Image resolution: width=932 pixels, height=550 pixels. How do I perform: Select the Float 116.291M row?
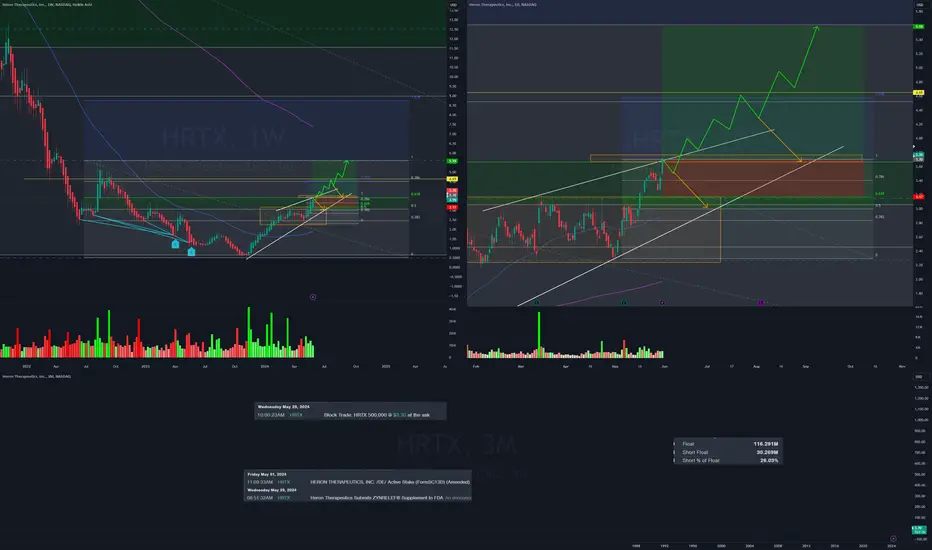[728, 444]
